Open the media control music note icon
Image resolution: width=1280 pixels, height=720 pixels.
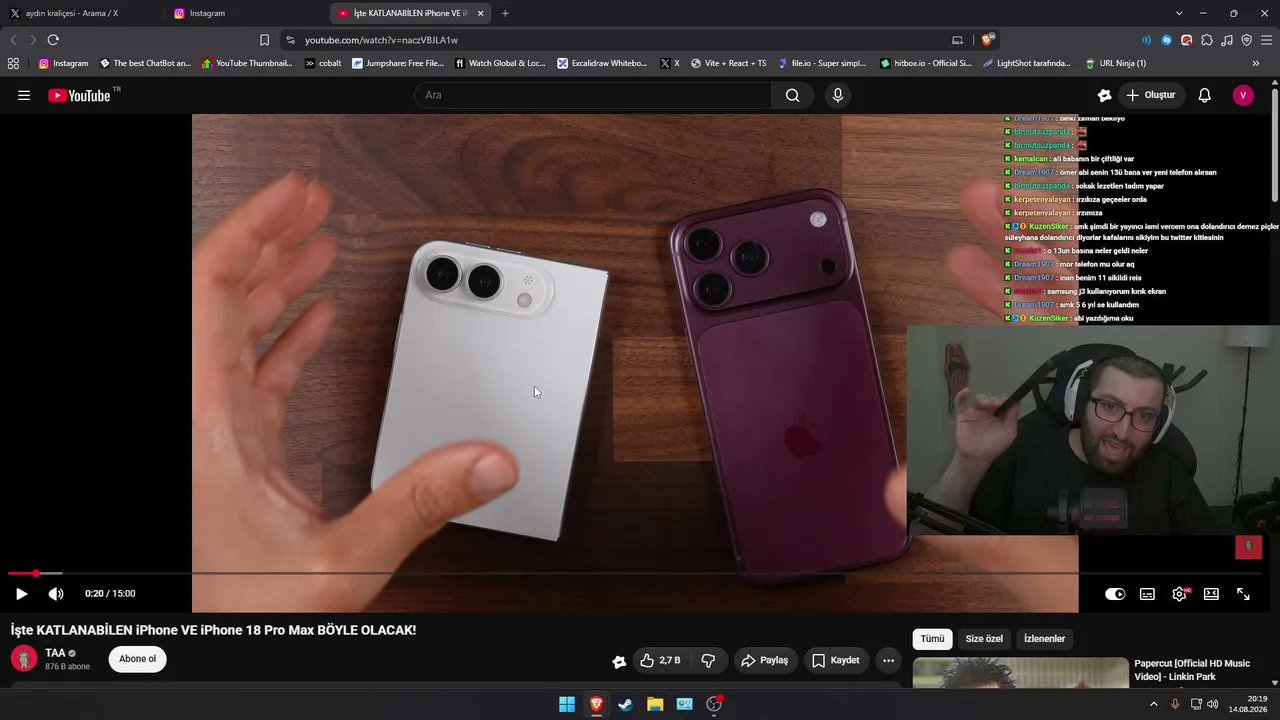pos(1227,40)
